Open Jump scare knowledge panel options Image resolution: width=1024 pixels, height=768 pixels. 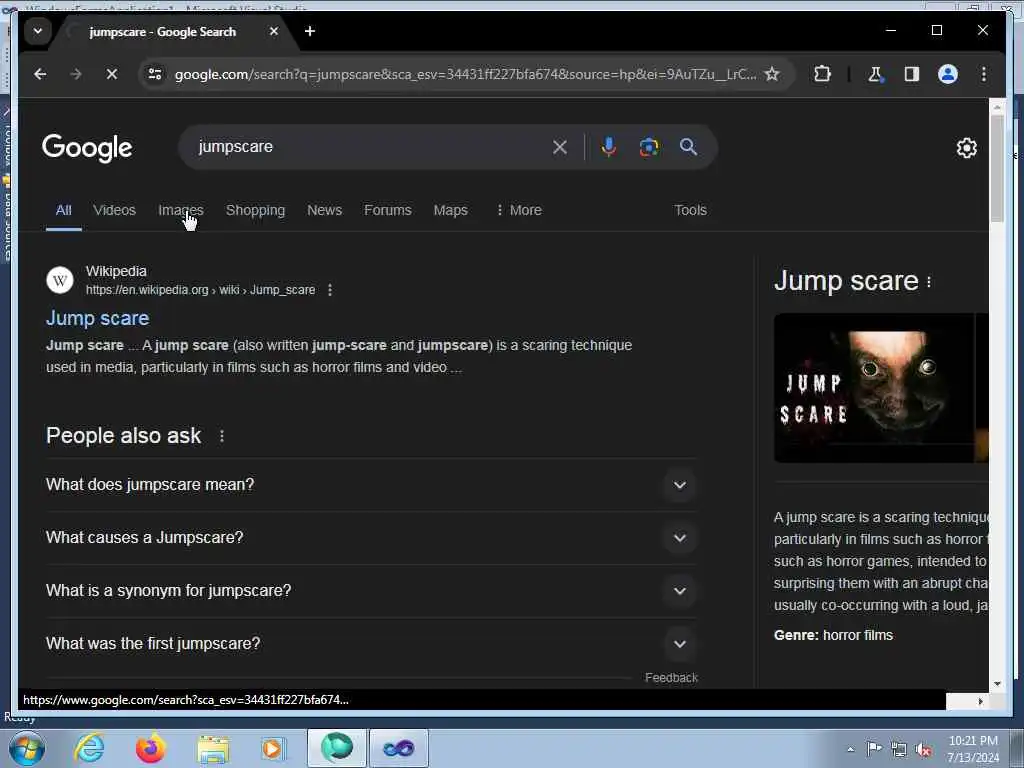pyautogui.click(x=929, y=282)
